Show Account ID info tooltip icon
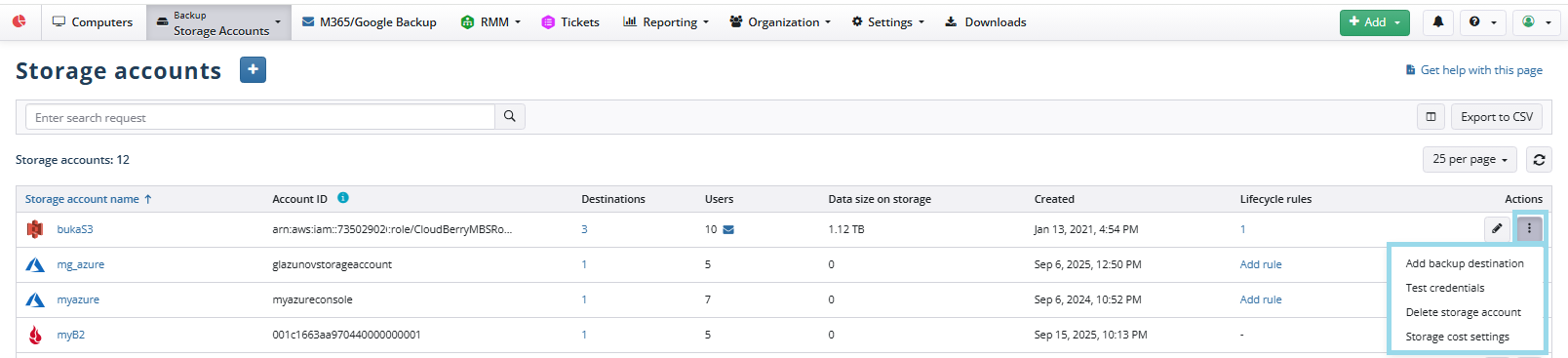Screen dimensions: 1568x358 point(343,198)
